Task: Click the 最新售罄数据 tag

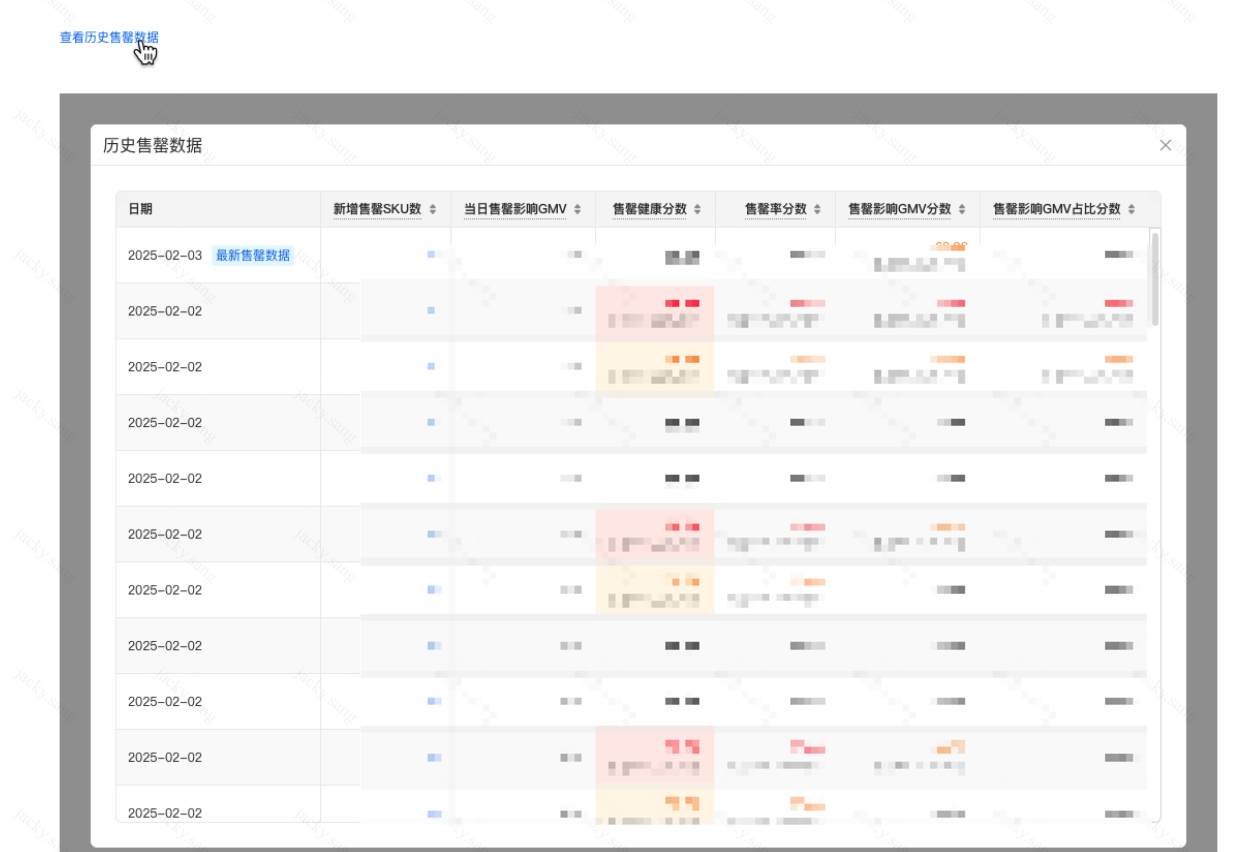Action: (x=253, y=255)
